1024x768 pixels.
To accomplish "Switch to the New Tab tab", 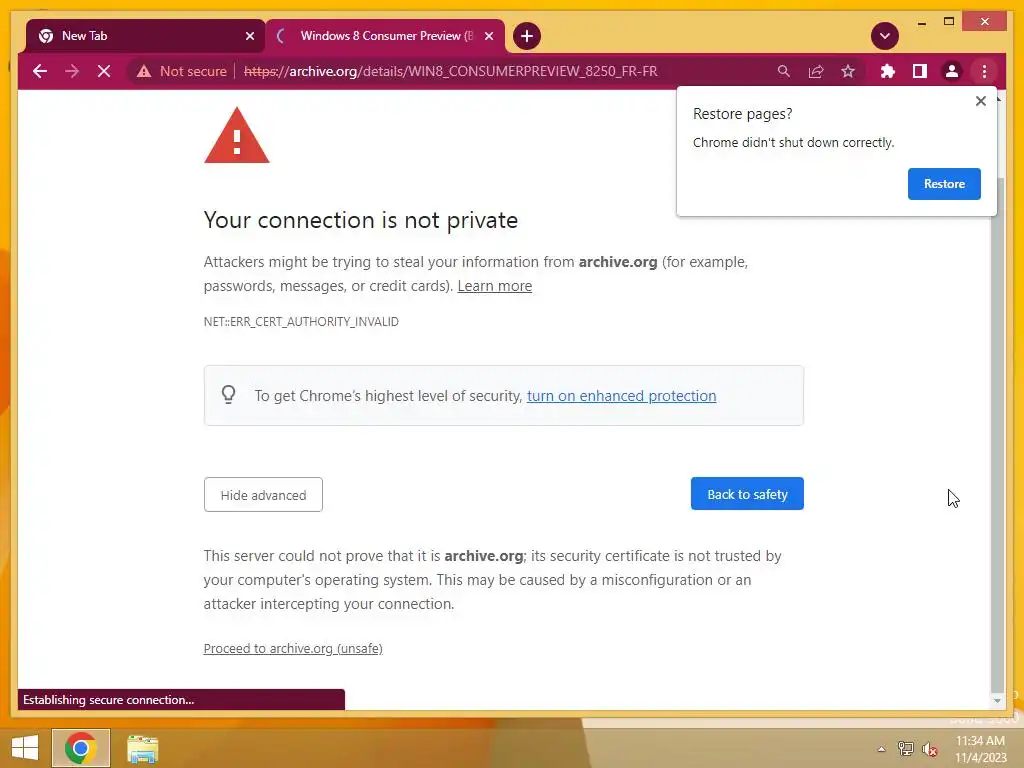I will (145, 36).
